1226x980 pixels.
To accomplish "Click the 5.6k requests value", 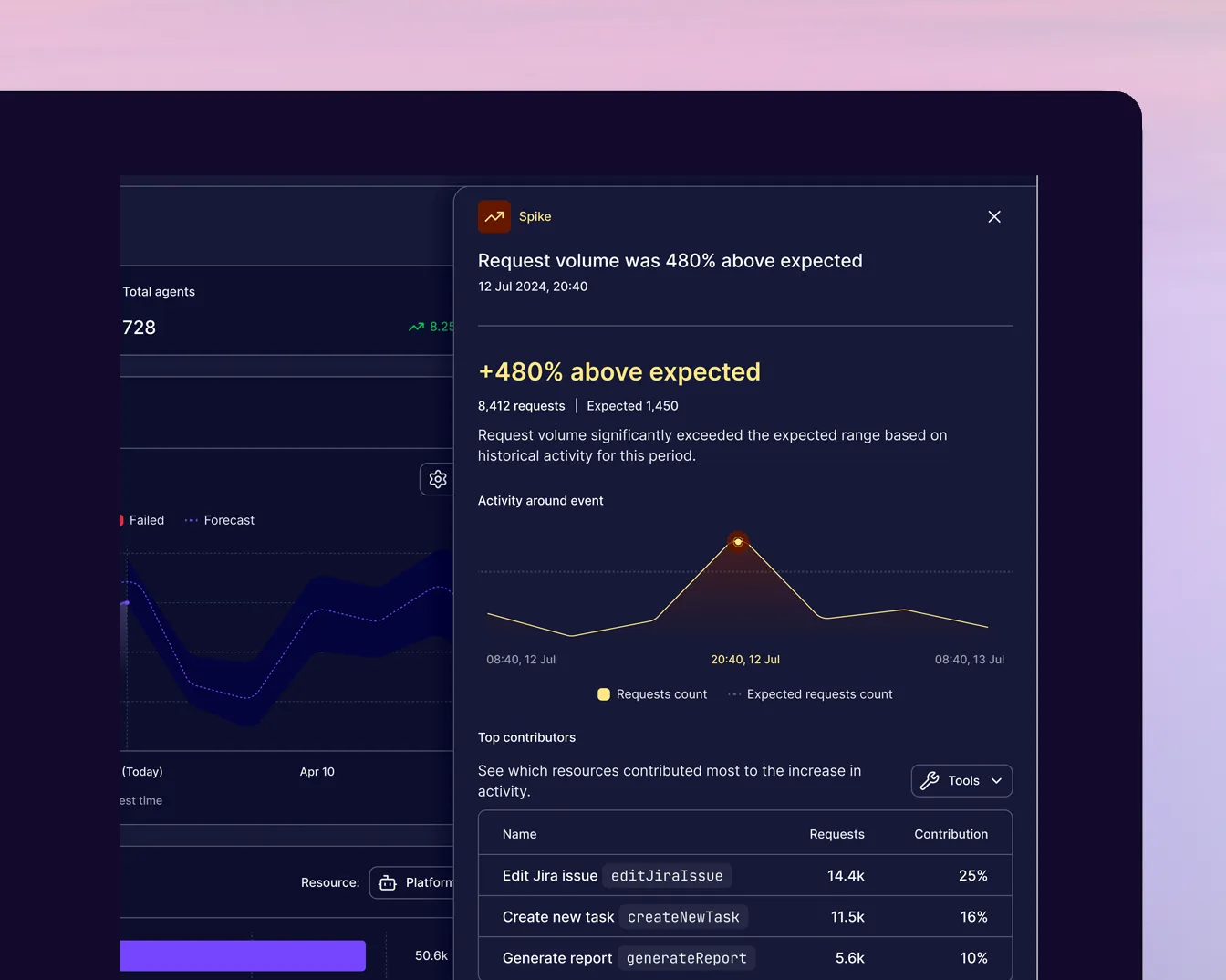I will pos(849,958).
